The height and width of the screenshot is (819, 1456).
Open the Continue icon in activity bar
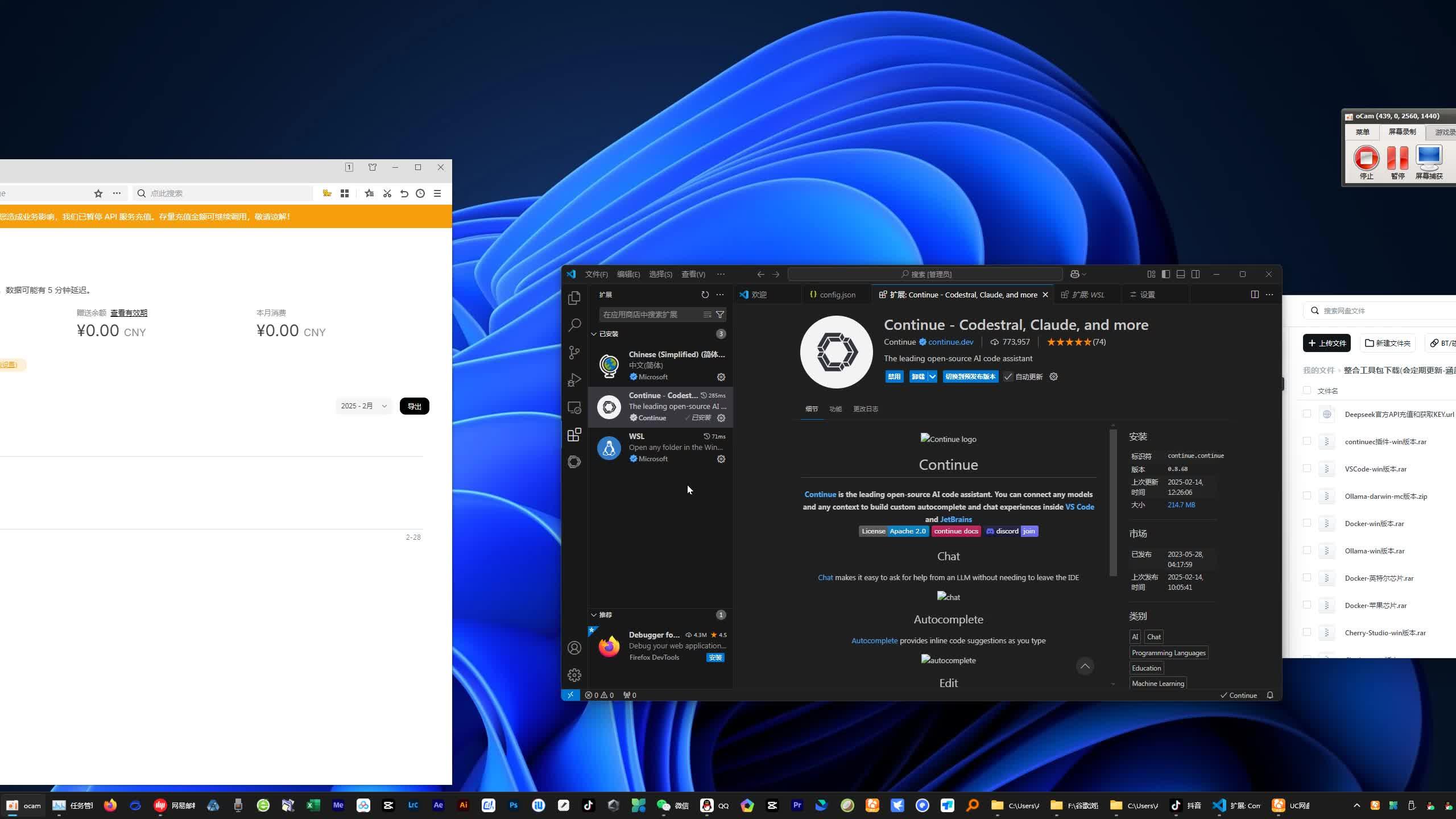pyautogui.click(x=574, y=462)
